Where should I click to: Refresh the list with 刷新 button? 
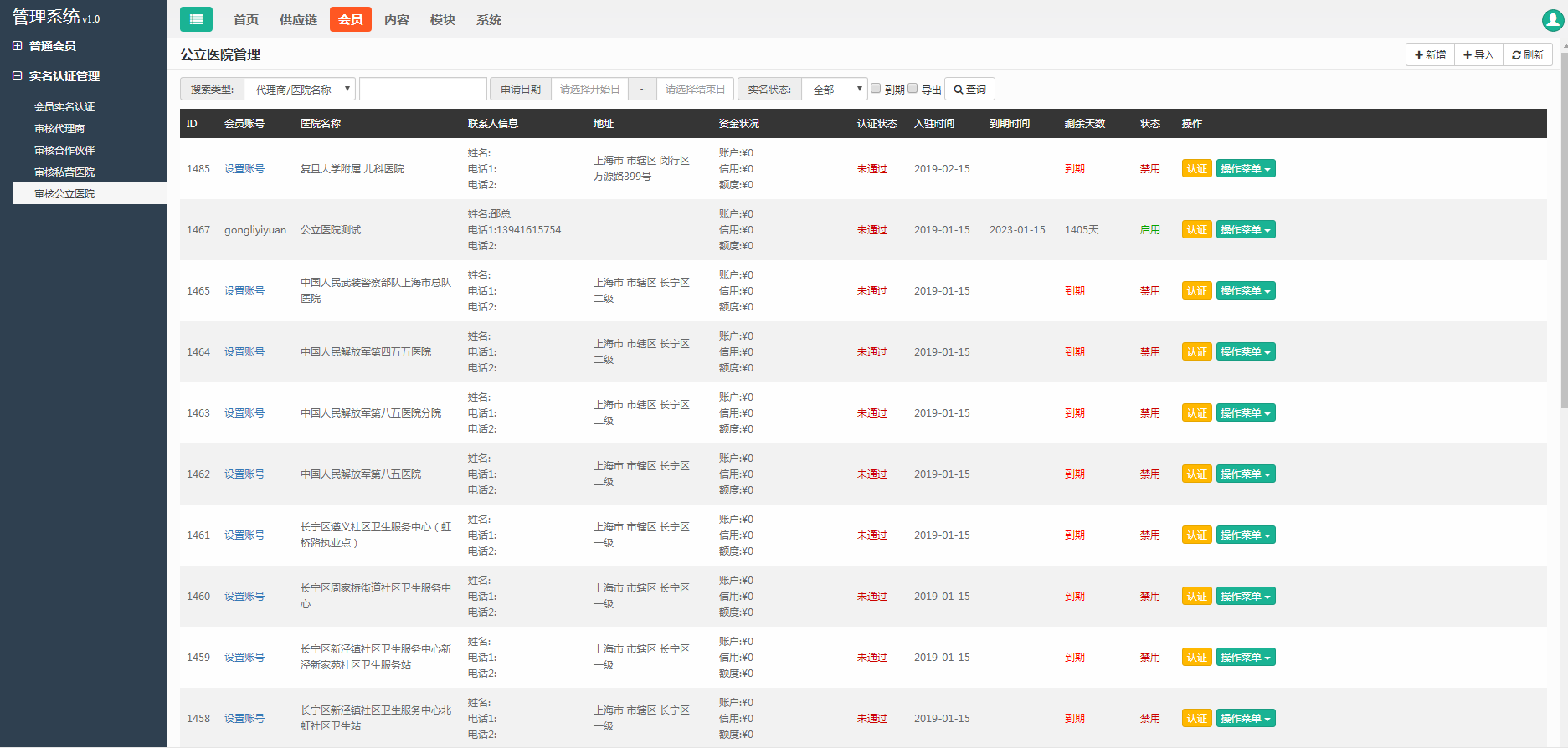pyautogui.click(x=1528, y=54)
